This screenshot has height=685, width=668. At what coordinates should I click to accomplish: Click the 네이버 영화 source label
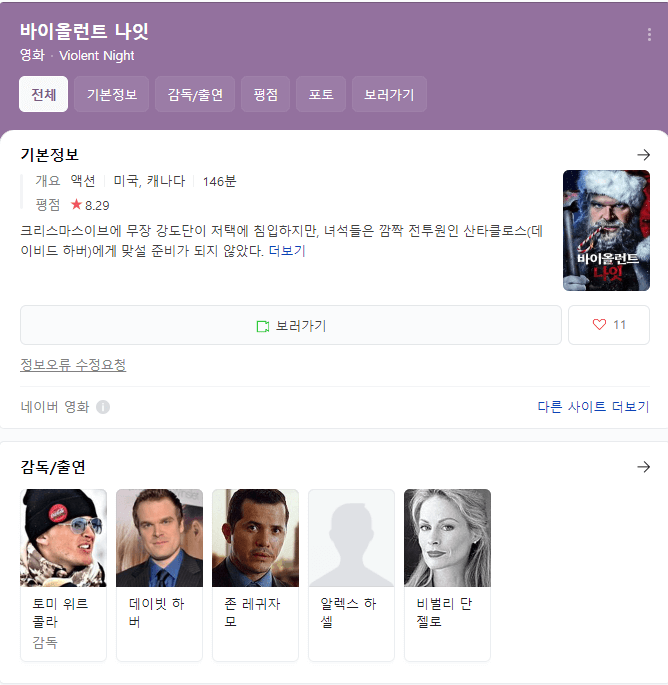coord(55,407)
